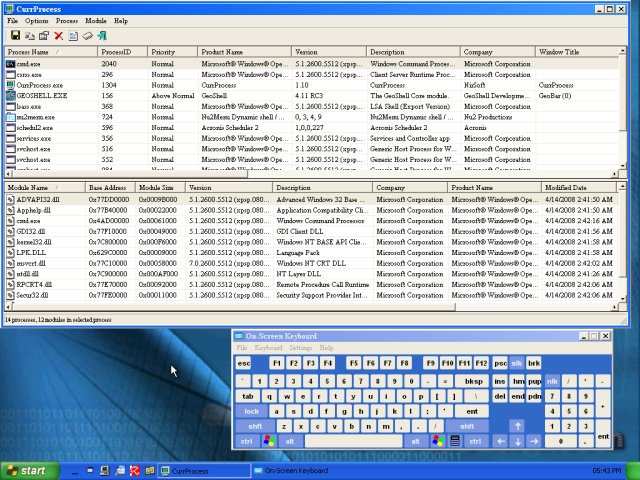The height and width of the screenshot is (480, 640).
Task: Select the services.exe process row
Action: [312, 138]
